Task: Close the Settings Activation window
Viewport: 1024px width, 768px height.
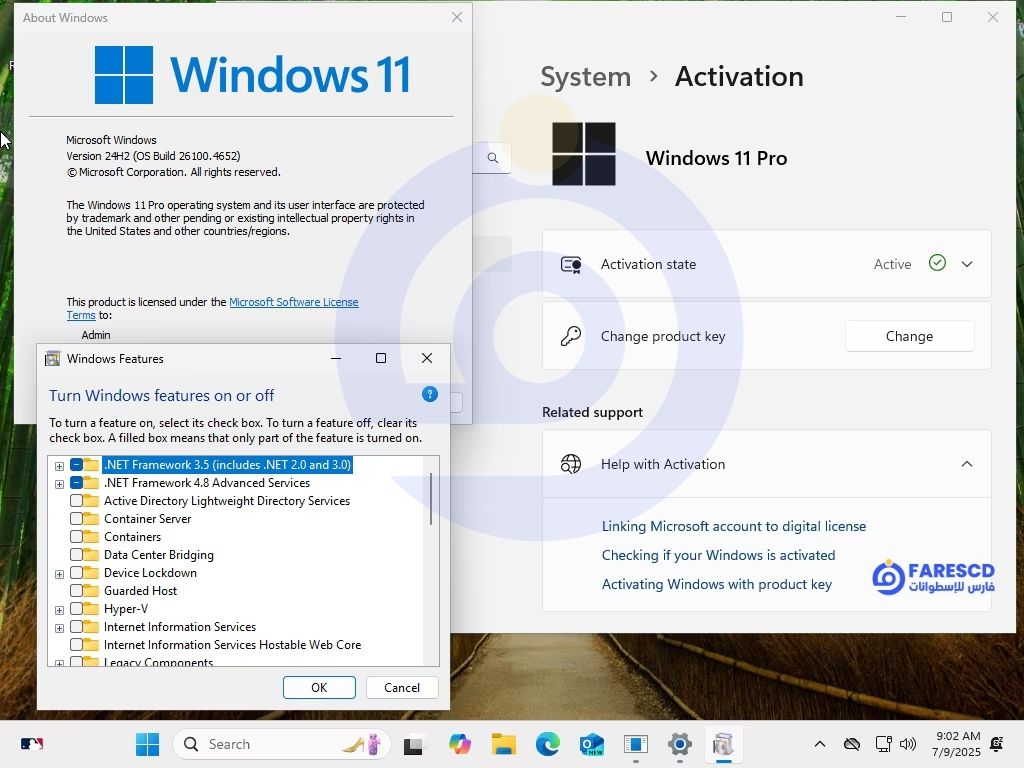Action: pos(993,17)
